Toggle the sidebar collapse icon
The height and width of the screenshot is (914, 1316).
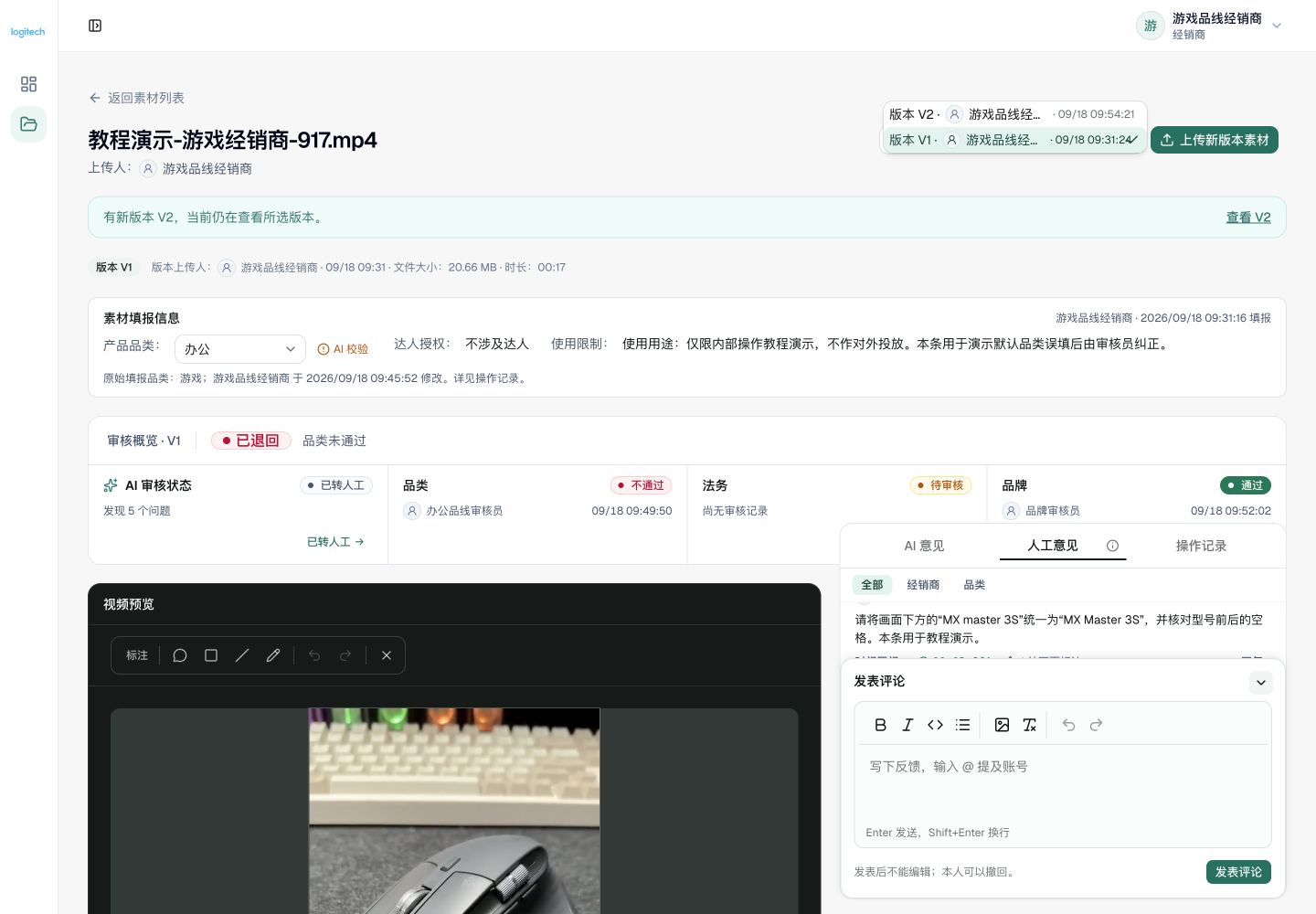click(95, 26)
